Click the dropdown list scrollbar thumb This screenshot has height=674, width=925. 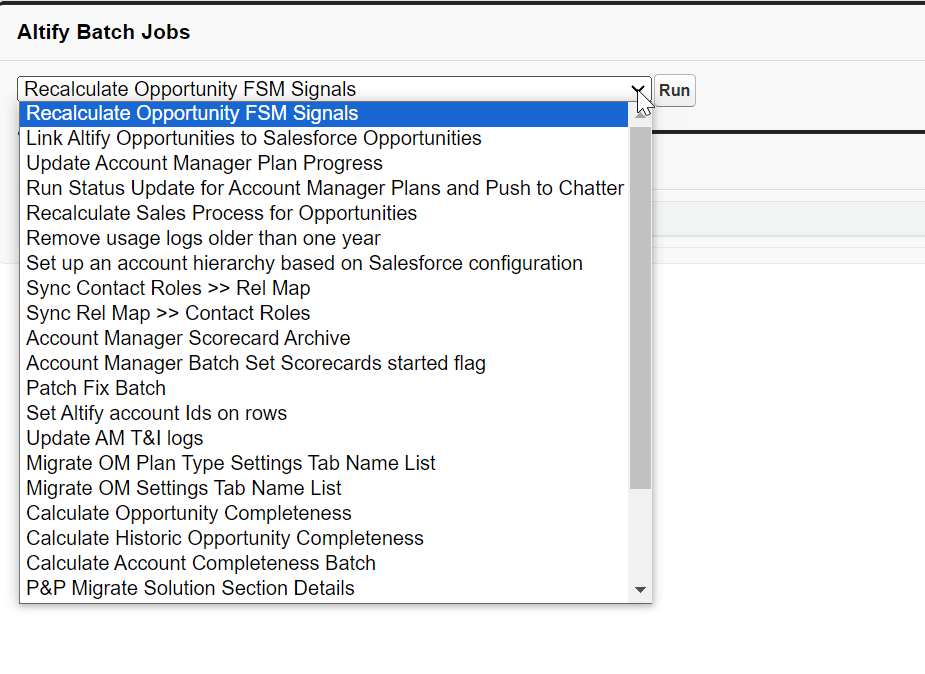pyautogui.click(x=640, y=307)
